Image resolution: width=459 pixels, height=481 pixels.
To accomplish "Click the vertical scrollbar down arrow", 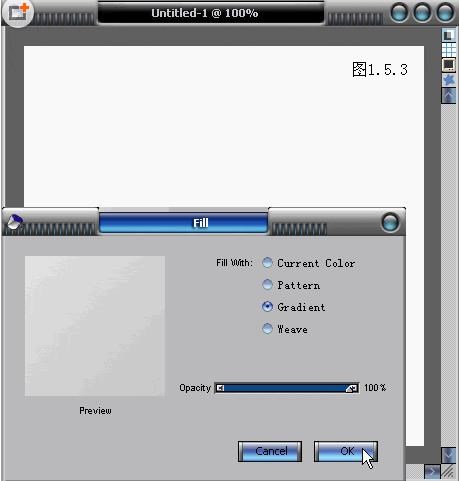I will (449, 455).
